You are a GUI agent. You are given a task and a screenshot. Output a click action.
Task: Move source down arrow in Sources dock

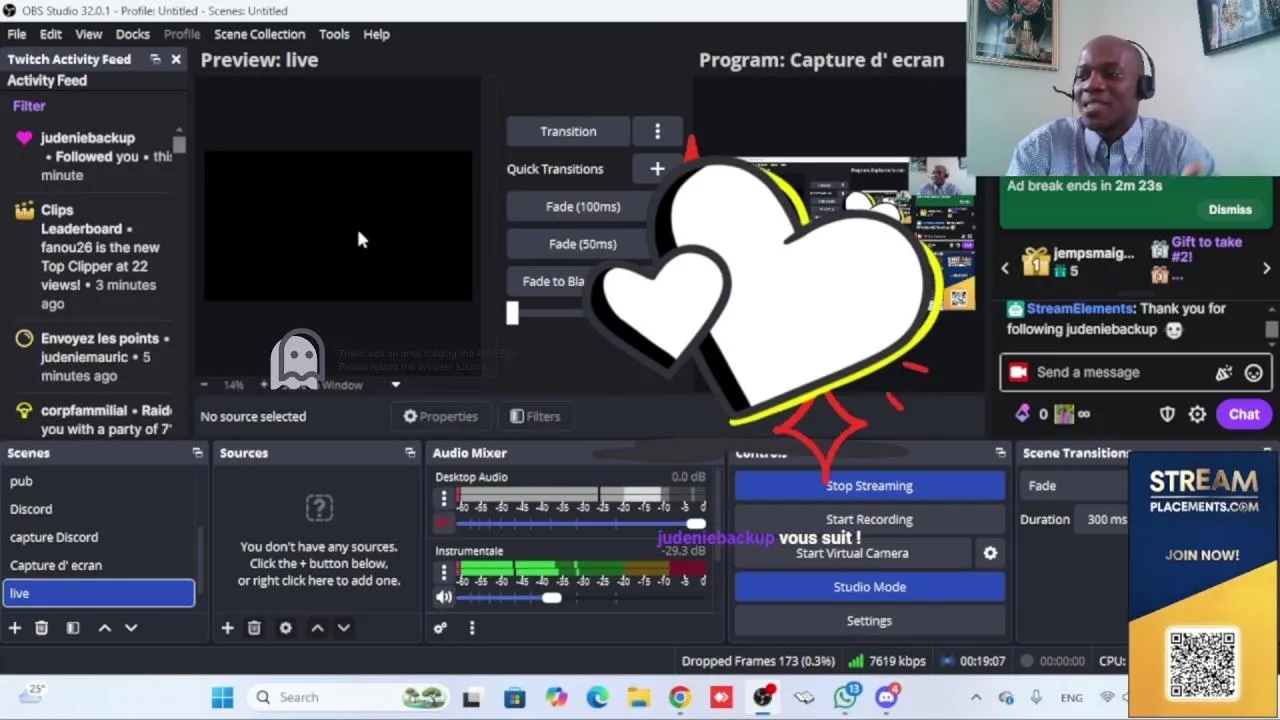[343, 628]
